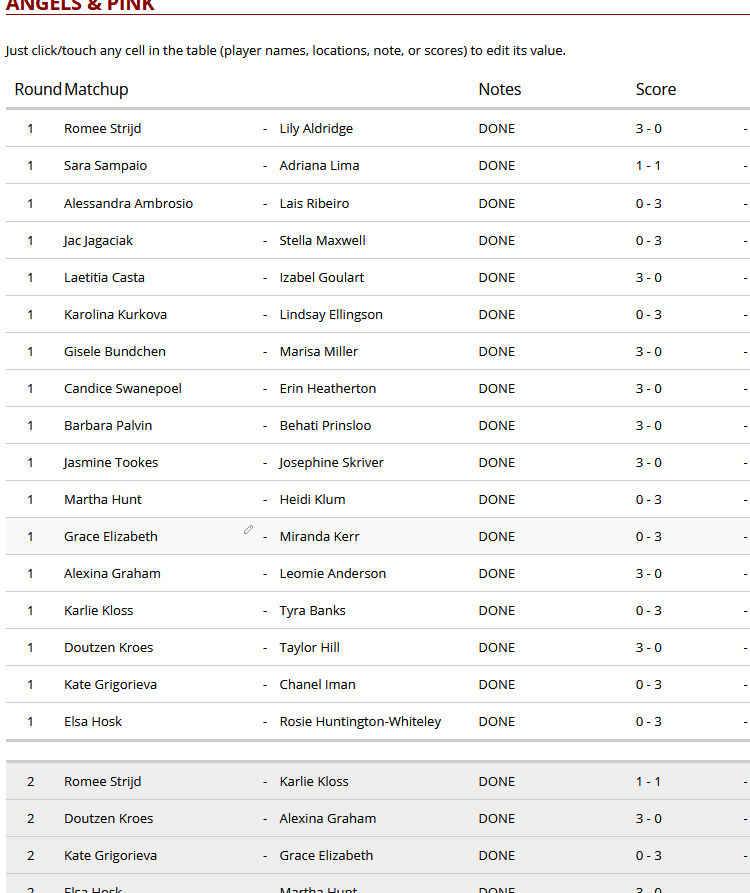Select the Lais Ribeiro name cell
This screenshot has width=750, height=893.
click(x=314, y=203)
